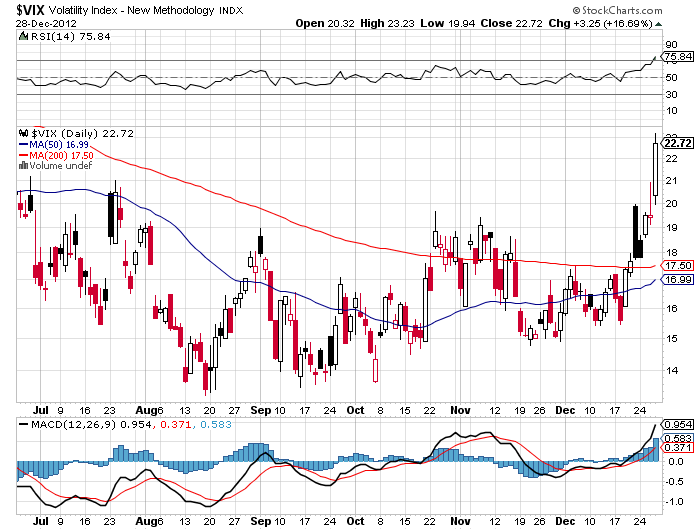Click the 19 label on the price axis
The height and width of the screenshot is (530, 700).
[671, 227]
